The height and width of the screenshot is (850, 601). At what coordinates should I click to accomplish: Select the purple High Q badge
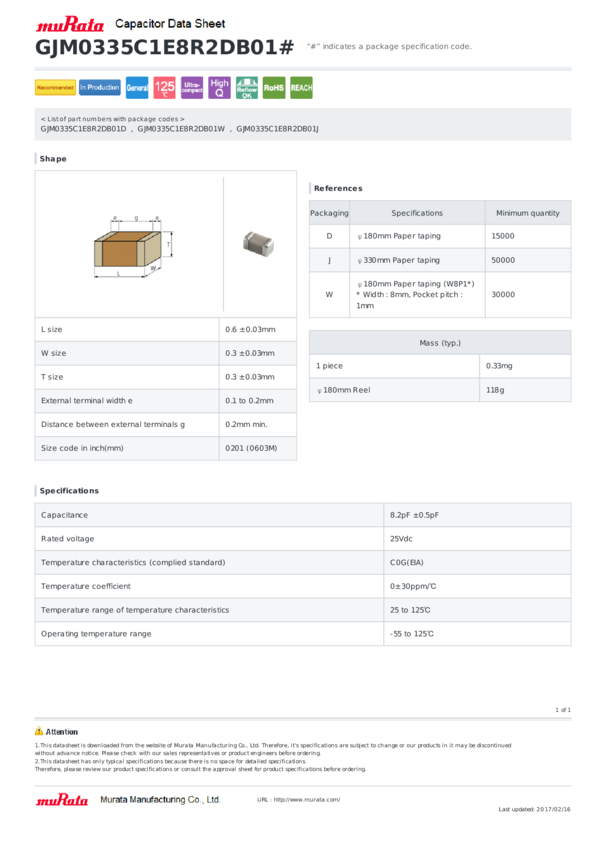pos(219,87)
